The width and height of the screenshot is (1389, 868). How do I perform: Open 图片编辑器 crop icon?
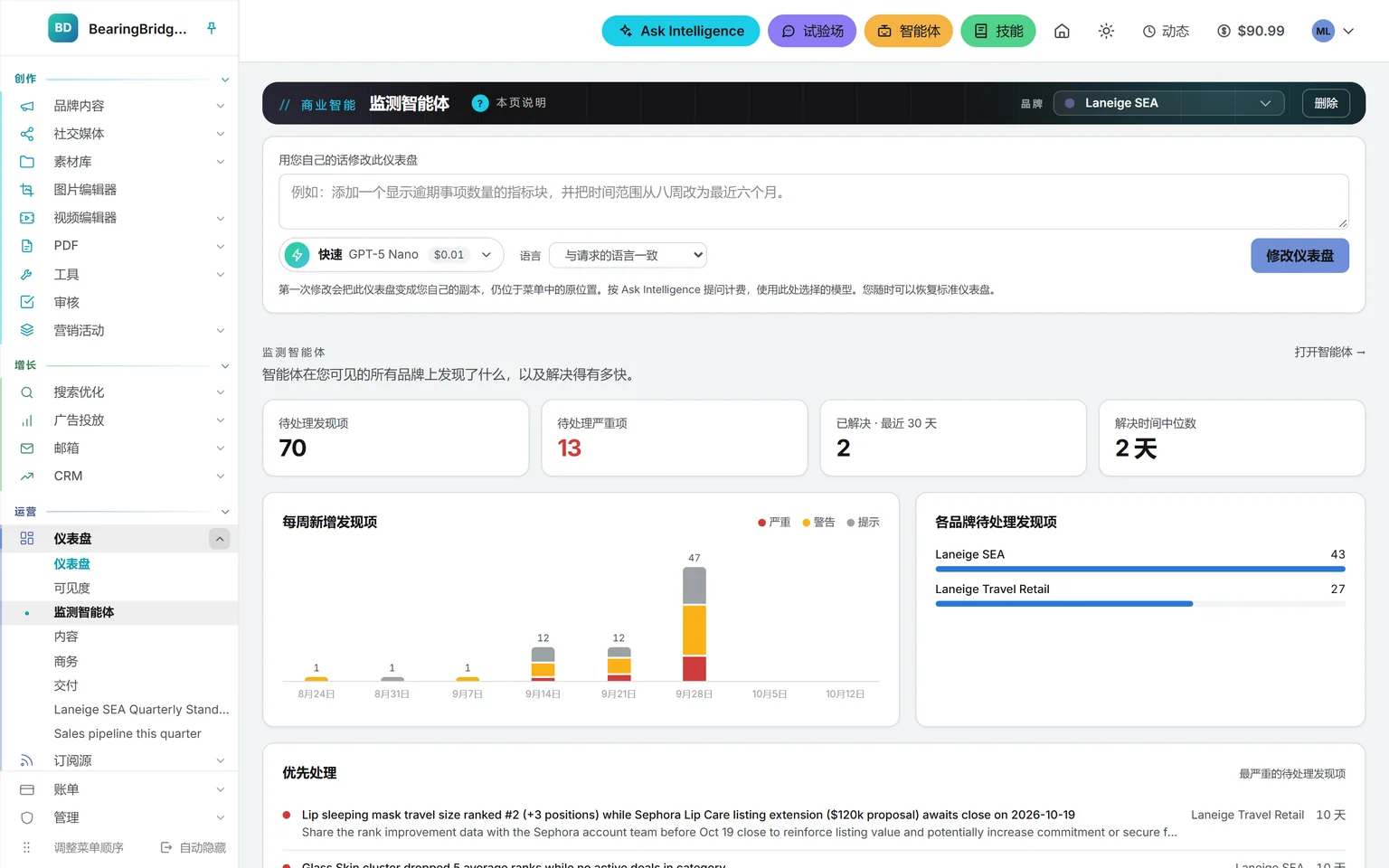click(27, 190)
